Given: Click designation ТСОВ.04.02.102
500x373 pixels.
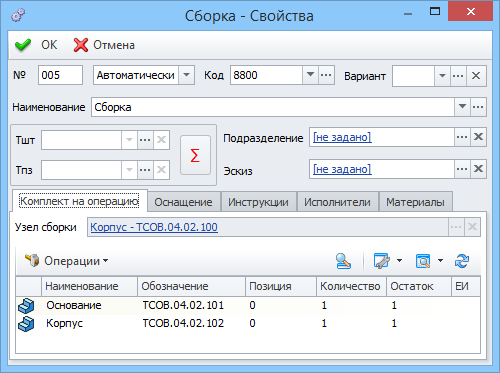Looking at the screenshot, I should [x=183, y=323].
